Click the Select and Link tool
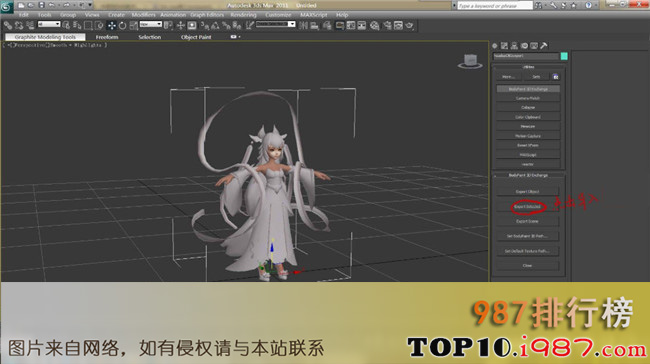The image size is (650, 364). (x=8, y=26)
